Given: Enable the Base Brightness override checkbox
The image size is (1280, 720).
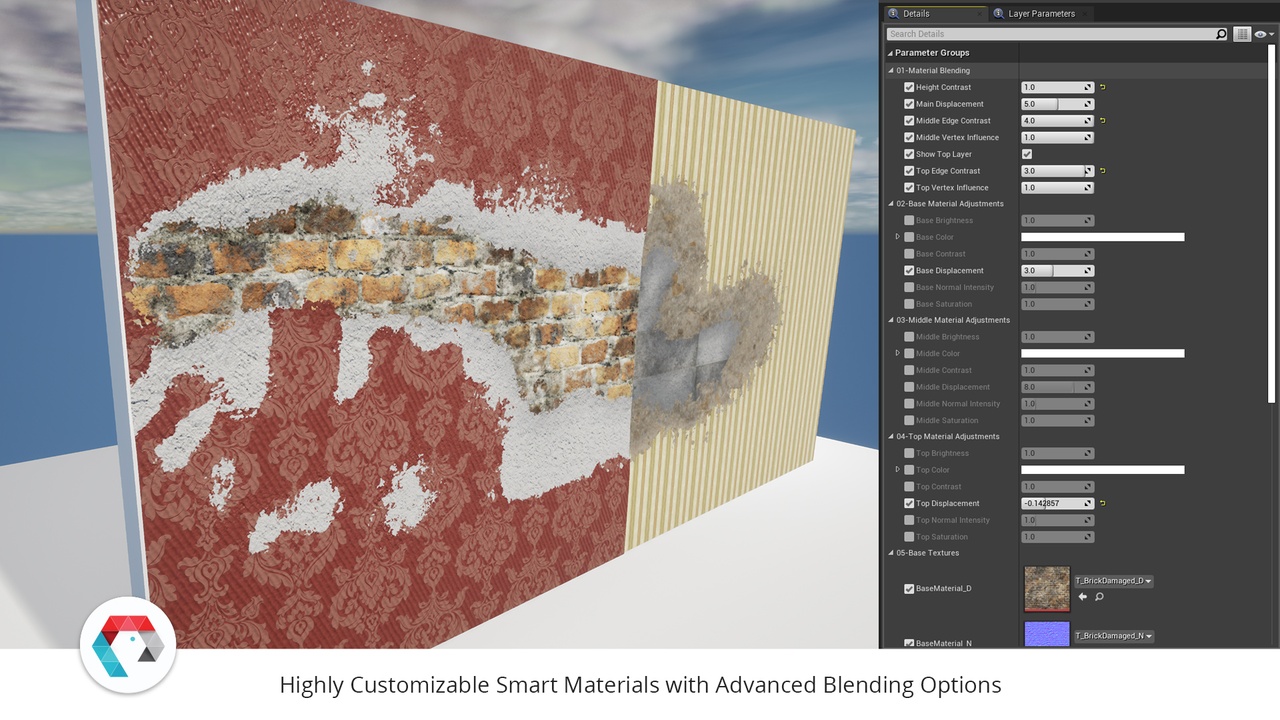Looking at the screenshot, I should point(909,220).
